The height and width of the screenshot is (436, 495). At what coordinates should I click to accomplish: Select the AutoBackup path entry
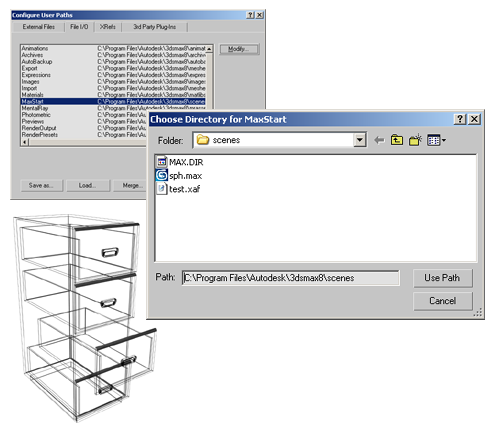pyautogui.click(x=113, y=62)
